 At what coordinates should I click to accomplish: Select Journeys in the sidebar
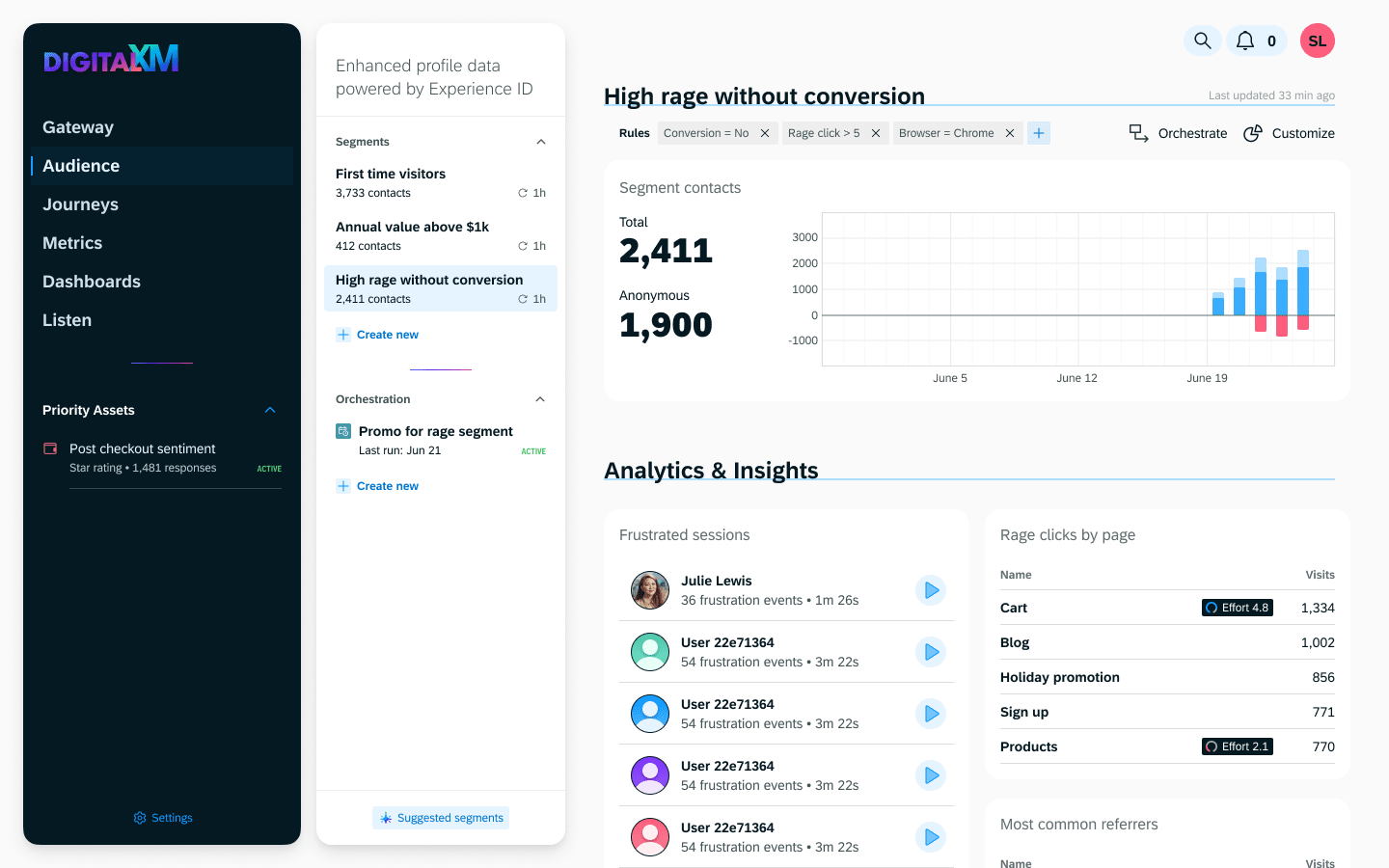(81, 203)
